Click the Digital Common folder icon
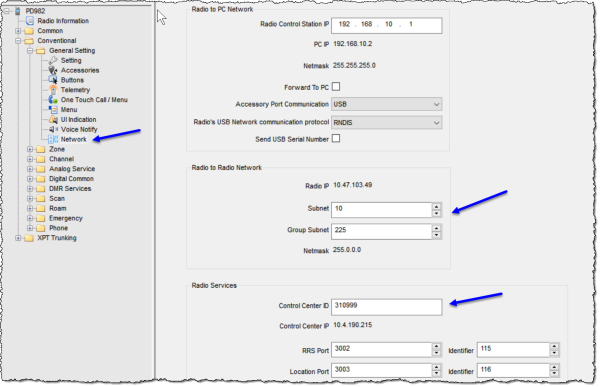Viewport: 600px width, 387px height. (41, 179)
